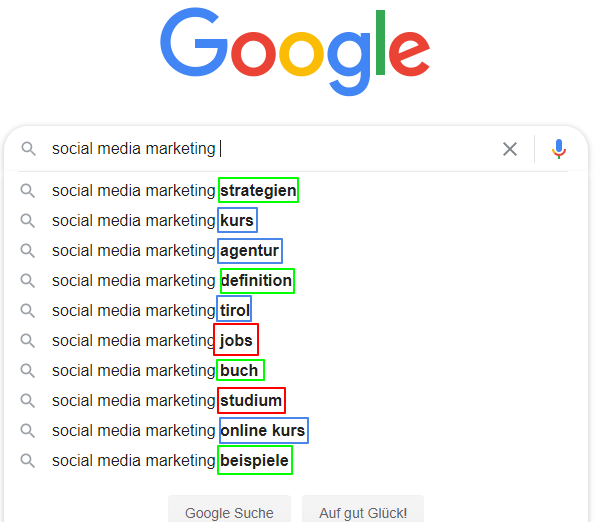Focus the search input field text
The height and width of the screenshot is (522, 606).
point(271,149)
